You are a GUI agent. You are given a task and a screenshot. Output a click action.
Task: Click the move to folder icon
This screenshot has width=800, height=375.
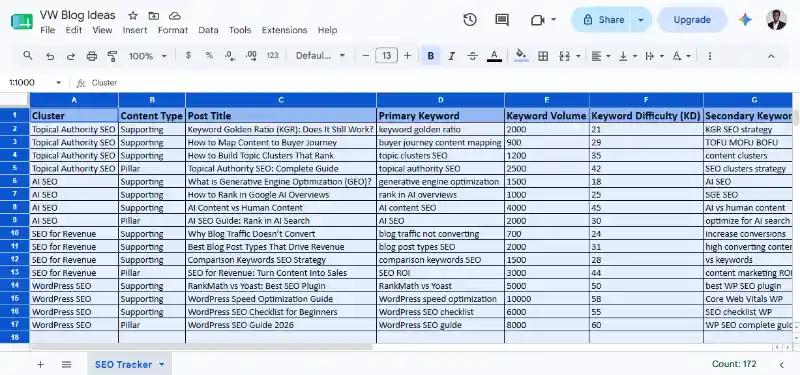click(x=154, y=16)
